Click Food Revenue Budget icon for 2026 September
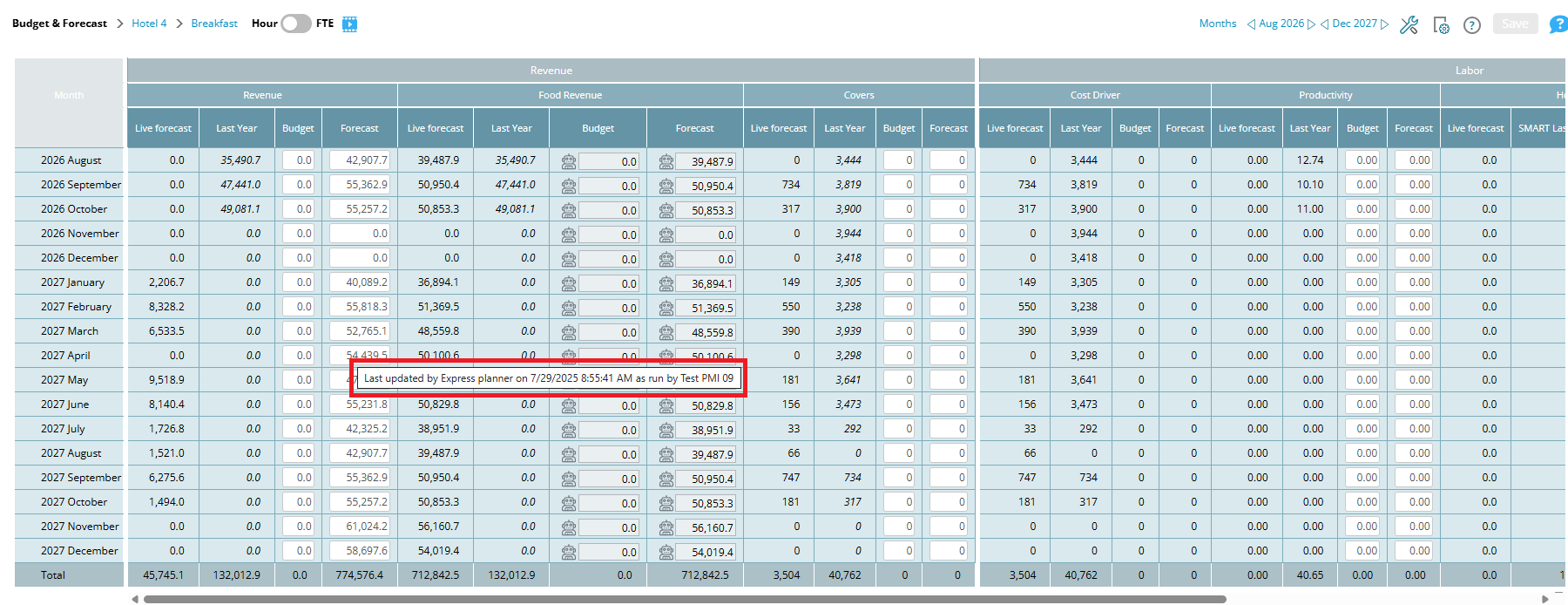 [569, 186]
